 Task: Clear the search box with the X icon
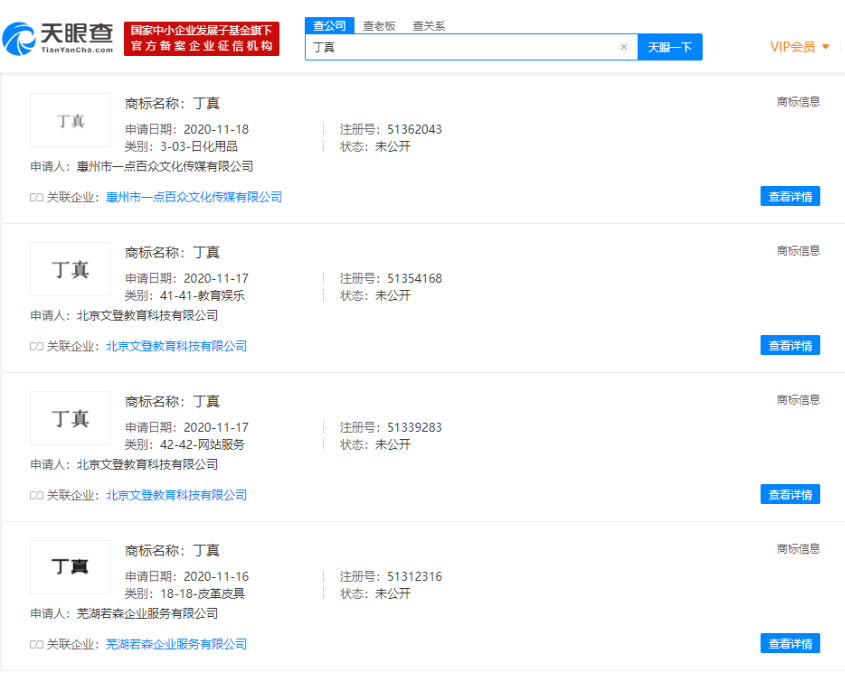[x=624, y=47]
